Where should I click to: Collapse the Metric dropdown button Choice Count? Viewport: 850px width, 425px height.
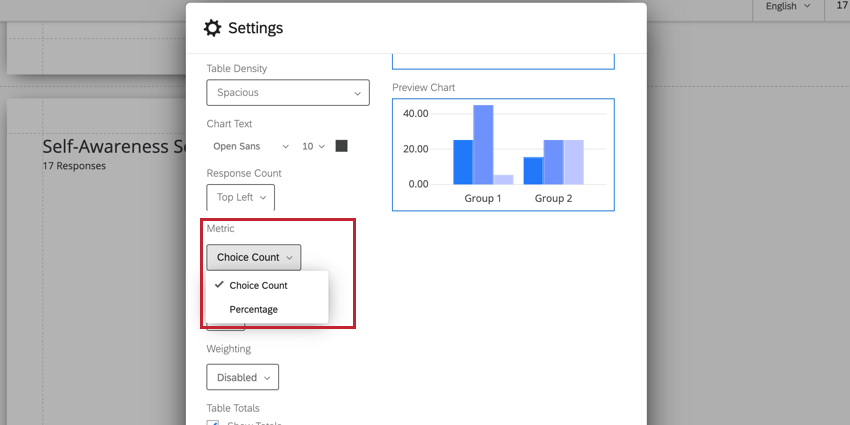254,257
